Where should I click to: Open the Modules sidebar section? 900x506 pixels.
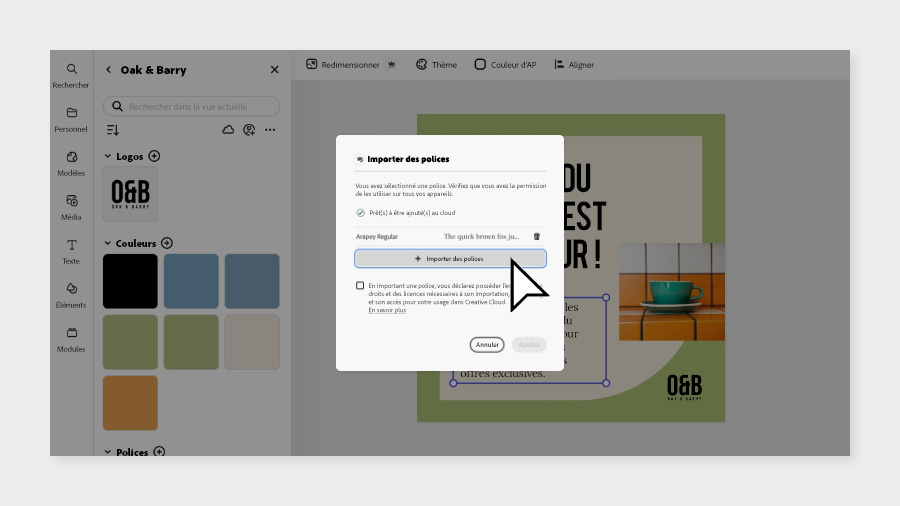pos(71,340)
